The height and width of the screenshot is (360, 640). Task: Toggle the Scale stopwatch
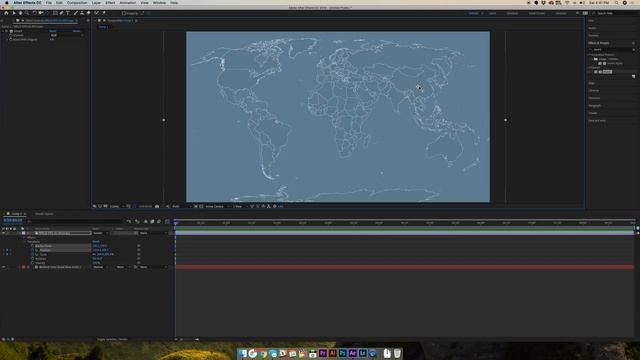point(33,254)
